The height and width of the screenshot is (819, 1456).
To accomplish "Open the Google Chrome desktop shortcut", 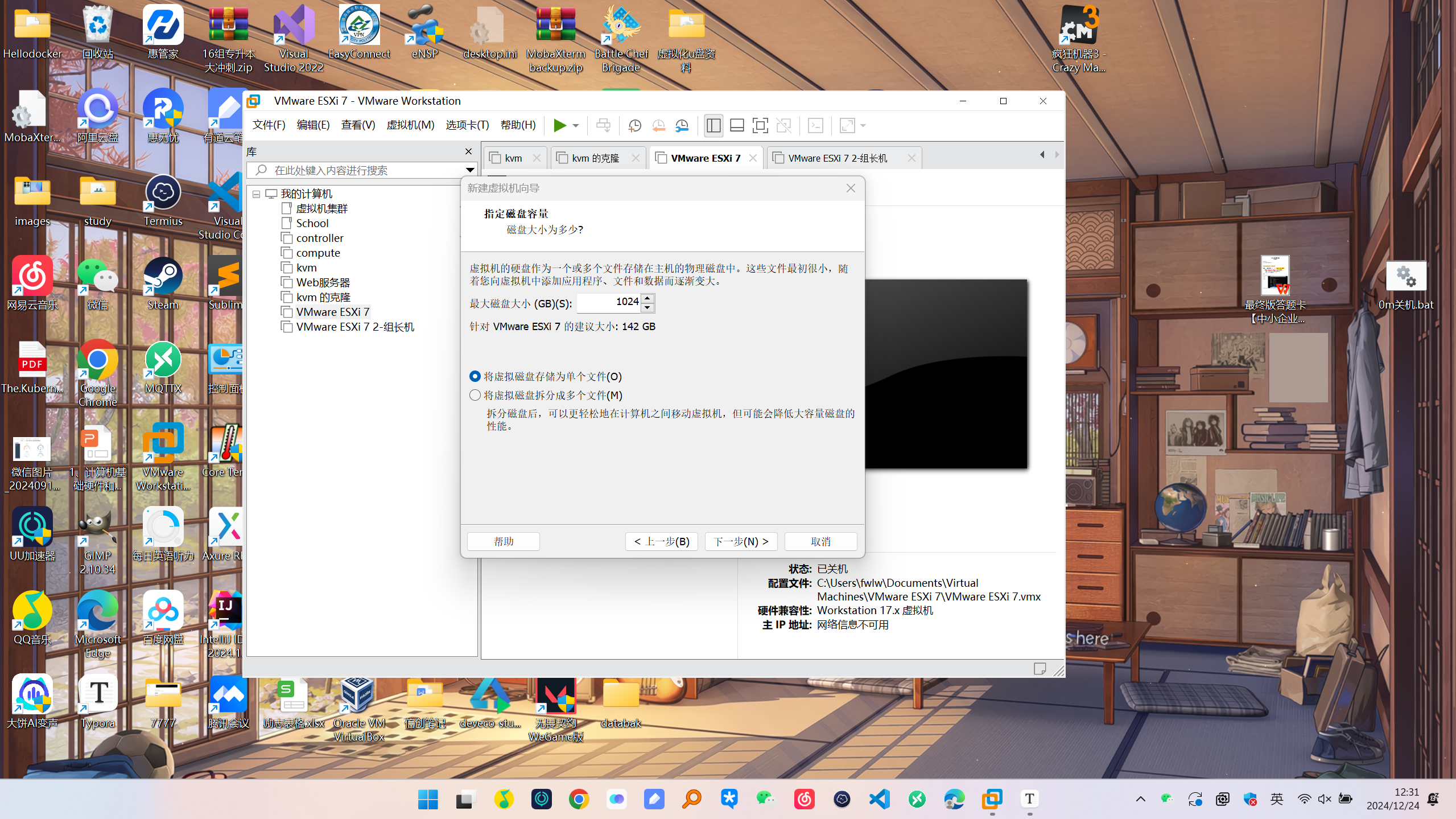I will (98, 373).
